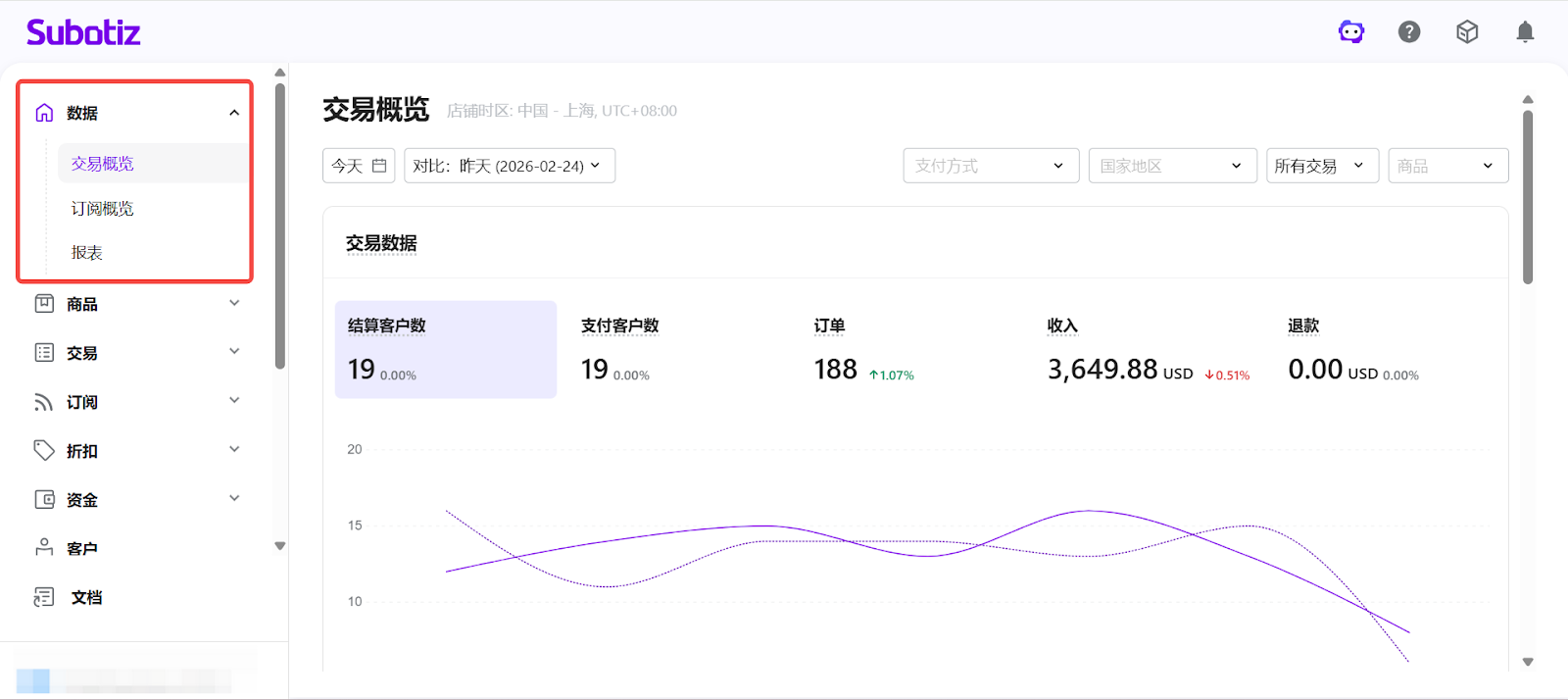This screenshot has height=700, width=1568.
Task: Click the 文档 document icon in sidebar
Action: [x=44, y=597]
